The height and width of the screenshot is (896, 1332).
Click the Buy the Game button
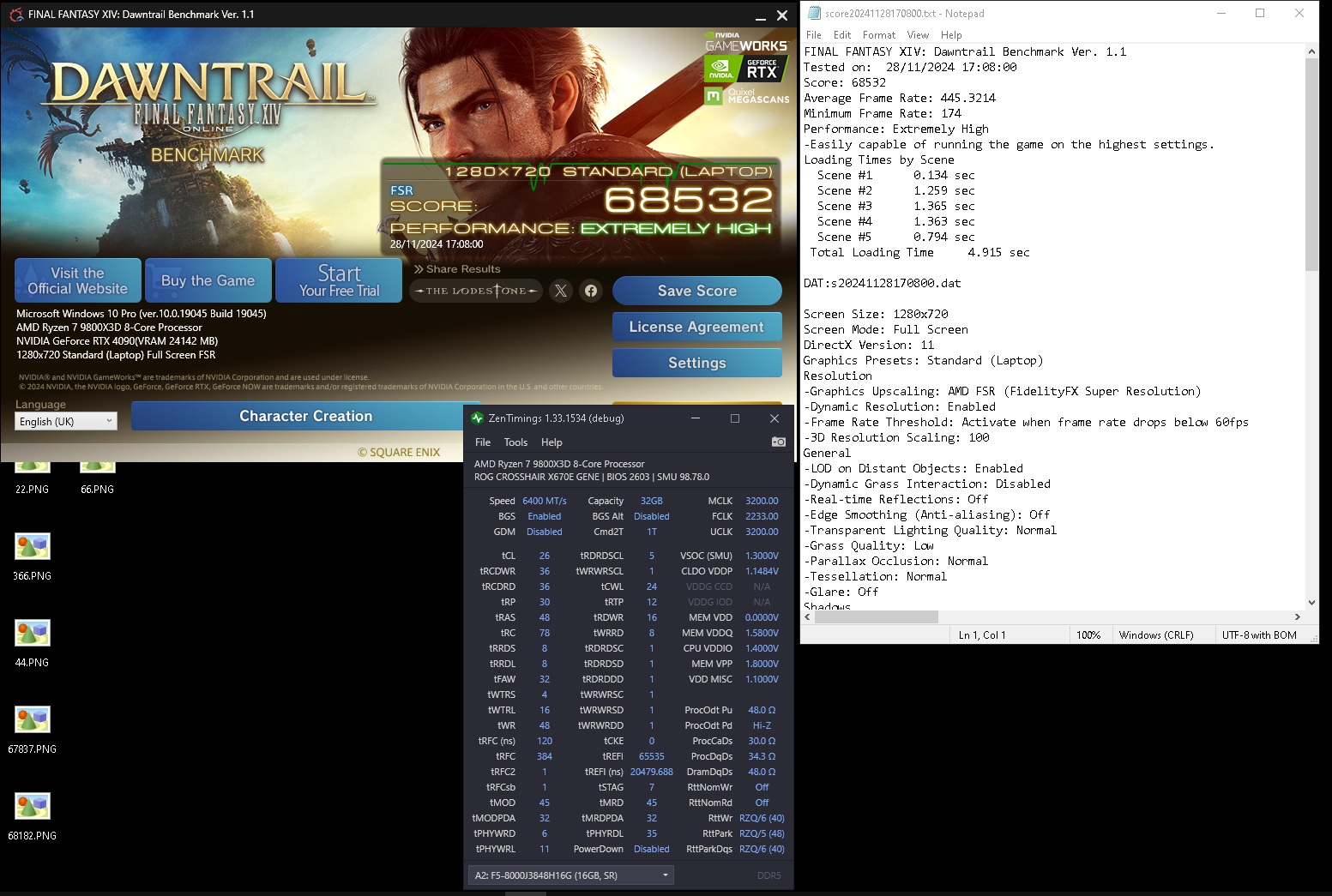click(x=208, y=280)
